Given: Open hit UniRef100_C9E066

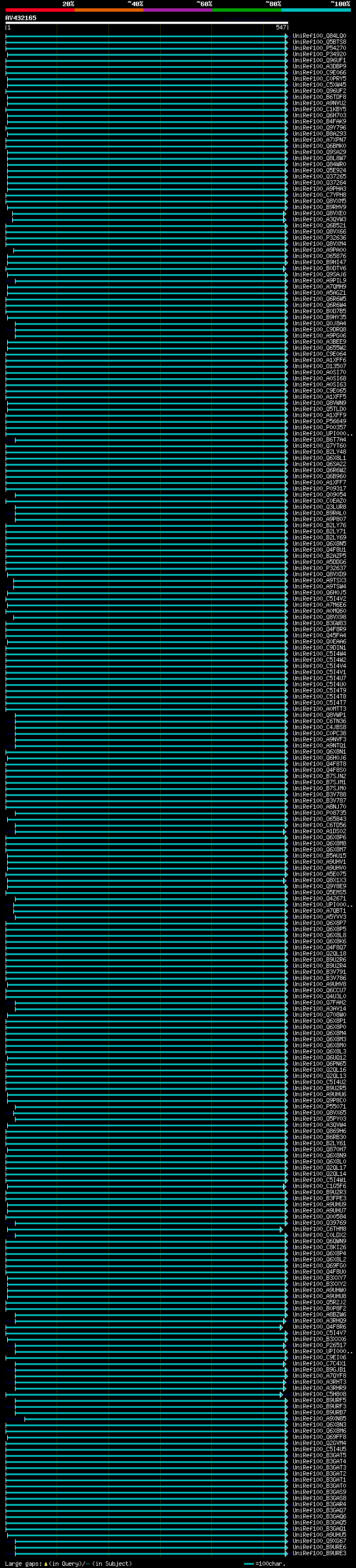Looking at the screenshot, I should click(x=319, y=72).
